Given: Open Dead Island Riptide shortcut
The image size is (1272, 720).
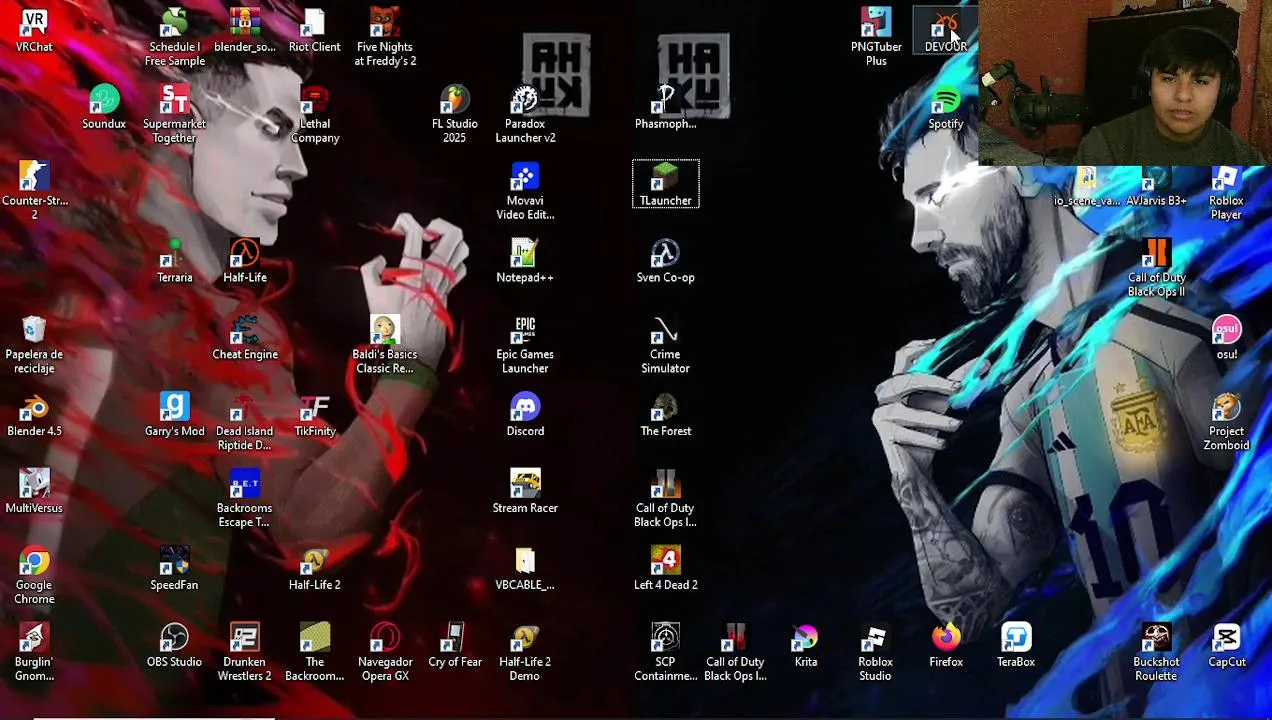Looking at the screenshot, I should [245, 423].
